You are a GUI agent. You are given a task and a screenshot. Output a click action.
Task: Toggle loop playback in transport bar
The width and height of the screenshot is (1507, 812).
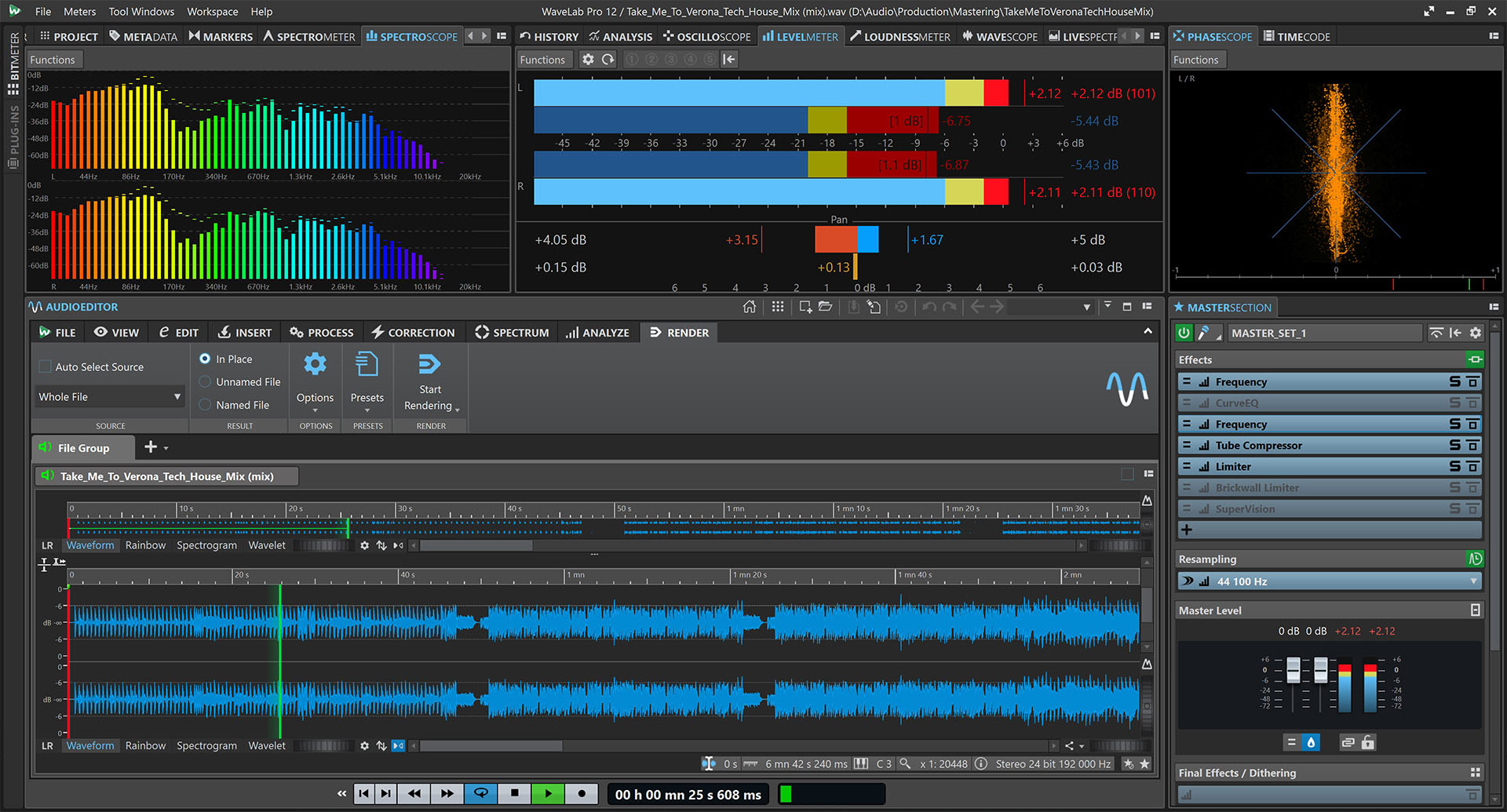[x=480, y=793]
